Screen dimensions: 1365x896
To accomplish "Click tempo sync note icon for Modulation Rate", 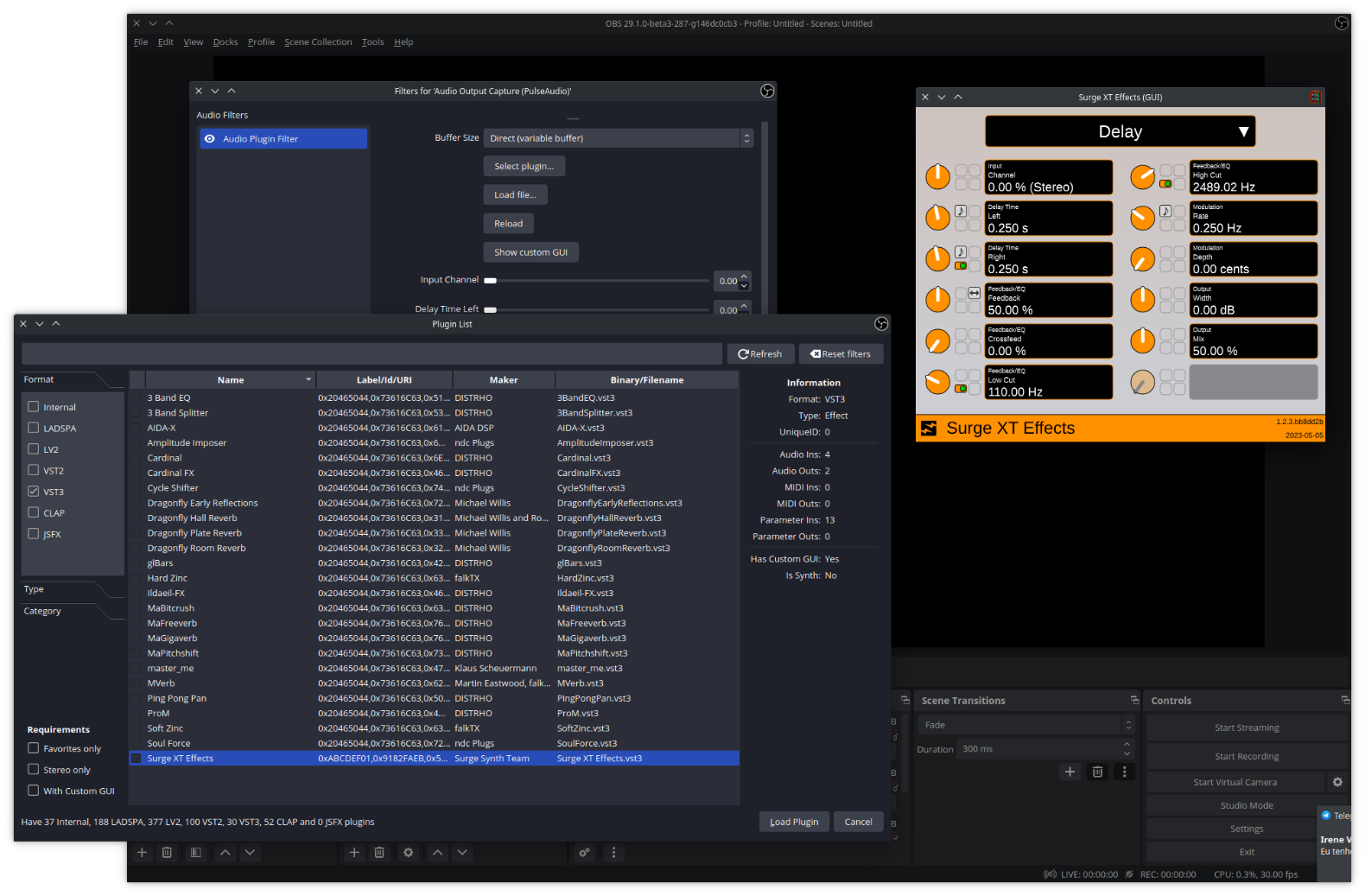I will (x=1165, y=211).
